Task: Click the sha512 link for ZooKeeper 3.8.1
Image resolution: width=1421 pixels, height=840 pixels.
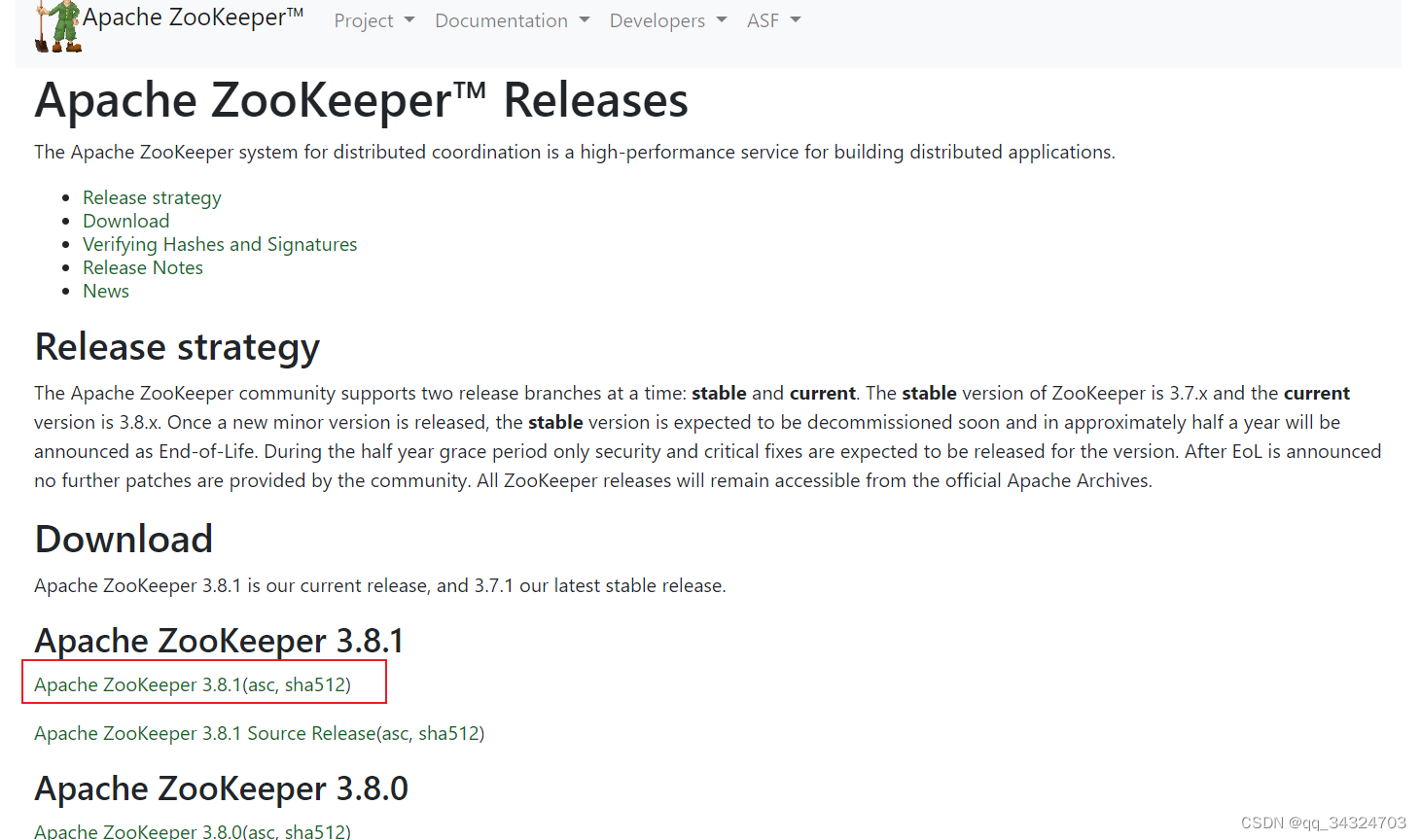Action: pyautogui.click(x=316, y=684)
